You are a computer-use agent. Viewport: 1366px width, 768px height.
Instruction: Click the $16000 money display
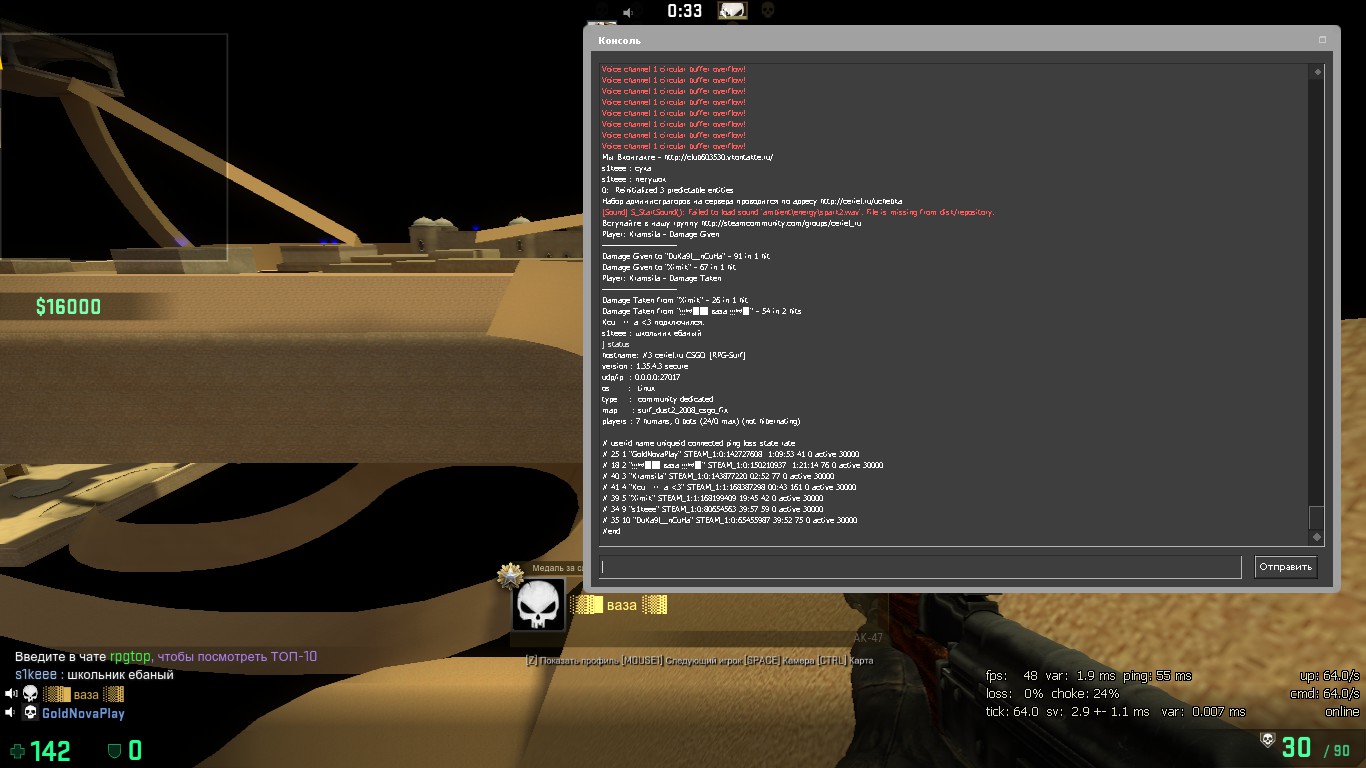pos(68,307)
